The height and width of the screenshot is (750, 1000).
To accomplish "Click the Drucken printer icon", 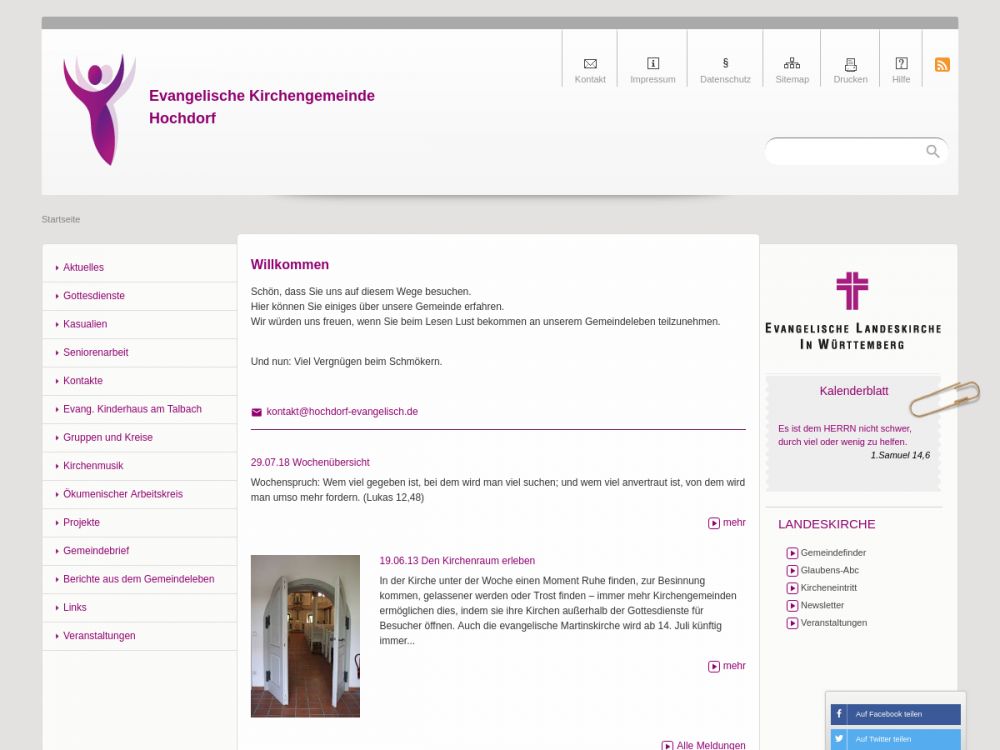I will 850,64.
